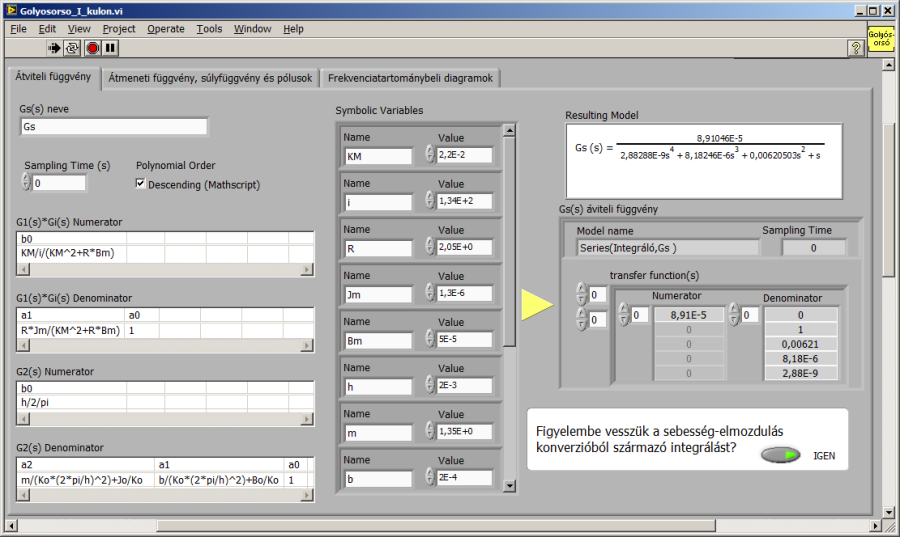Image resolution: width=900 pixels, height=537 pixels.
Task: Click the Numerator index stepper
Action: click(622, 315)
